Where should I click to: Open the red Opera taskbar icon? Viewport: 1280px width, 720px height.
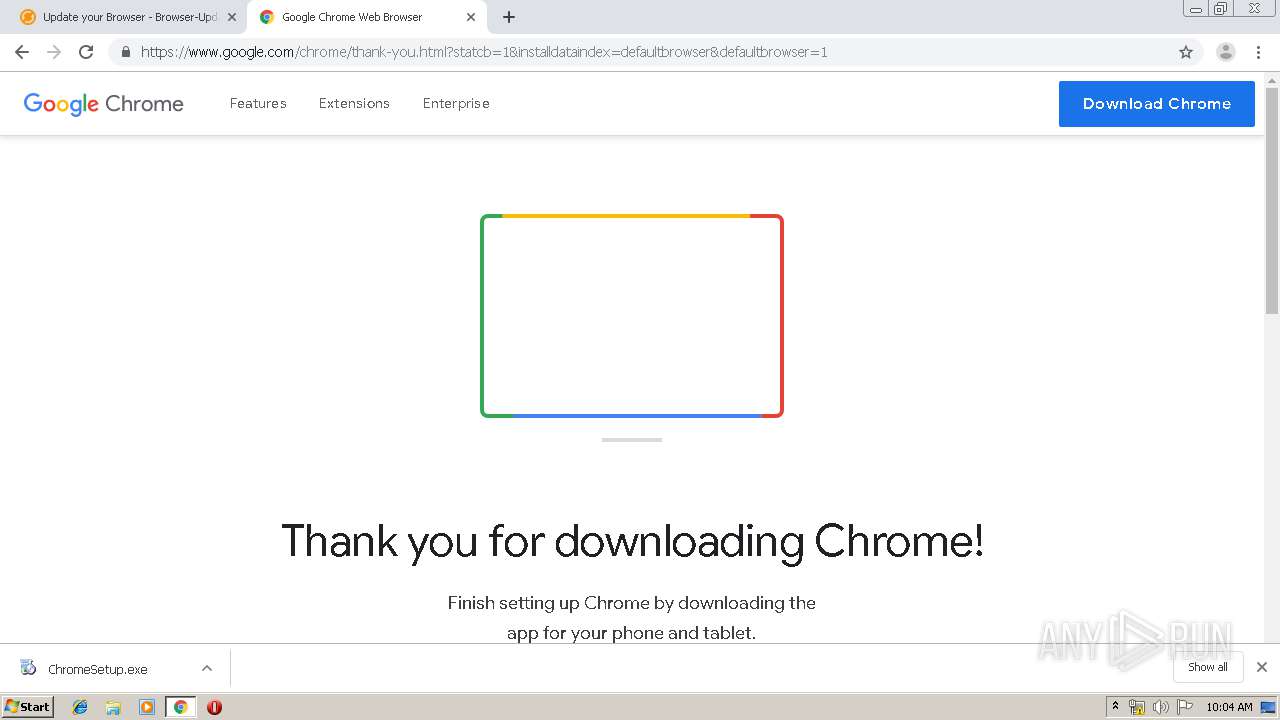(214, 707)
